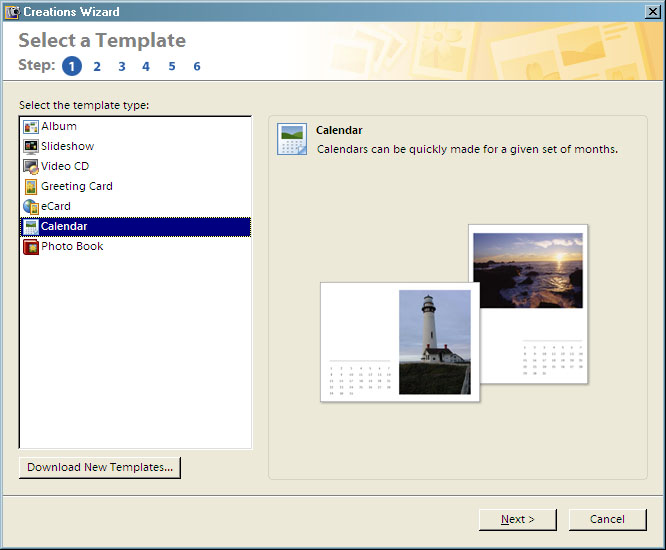Screen dimensions: 666x550
Task: Go to wizard step 6
Action: [x=197, y=67]
